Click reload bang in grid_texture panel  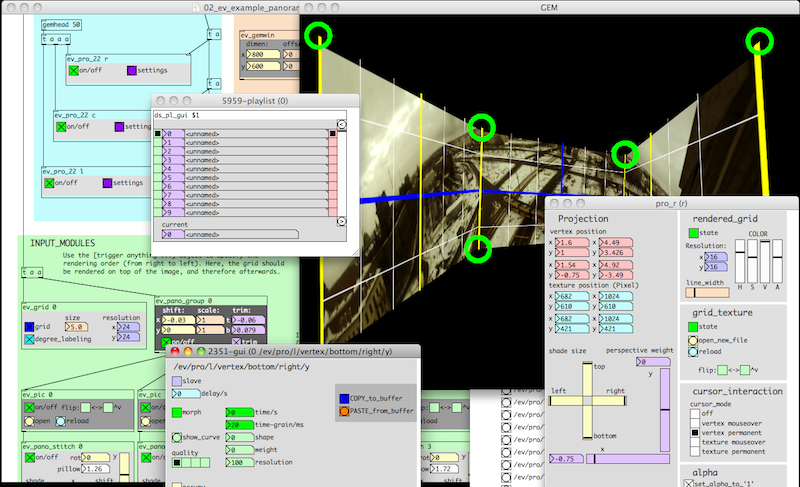point(693,351)
